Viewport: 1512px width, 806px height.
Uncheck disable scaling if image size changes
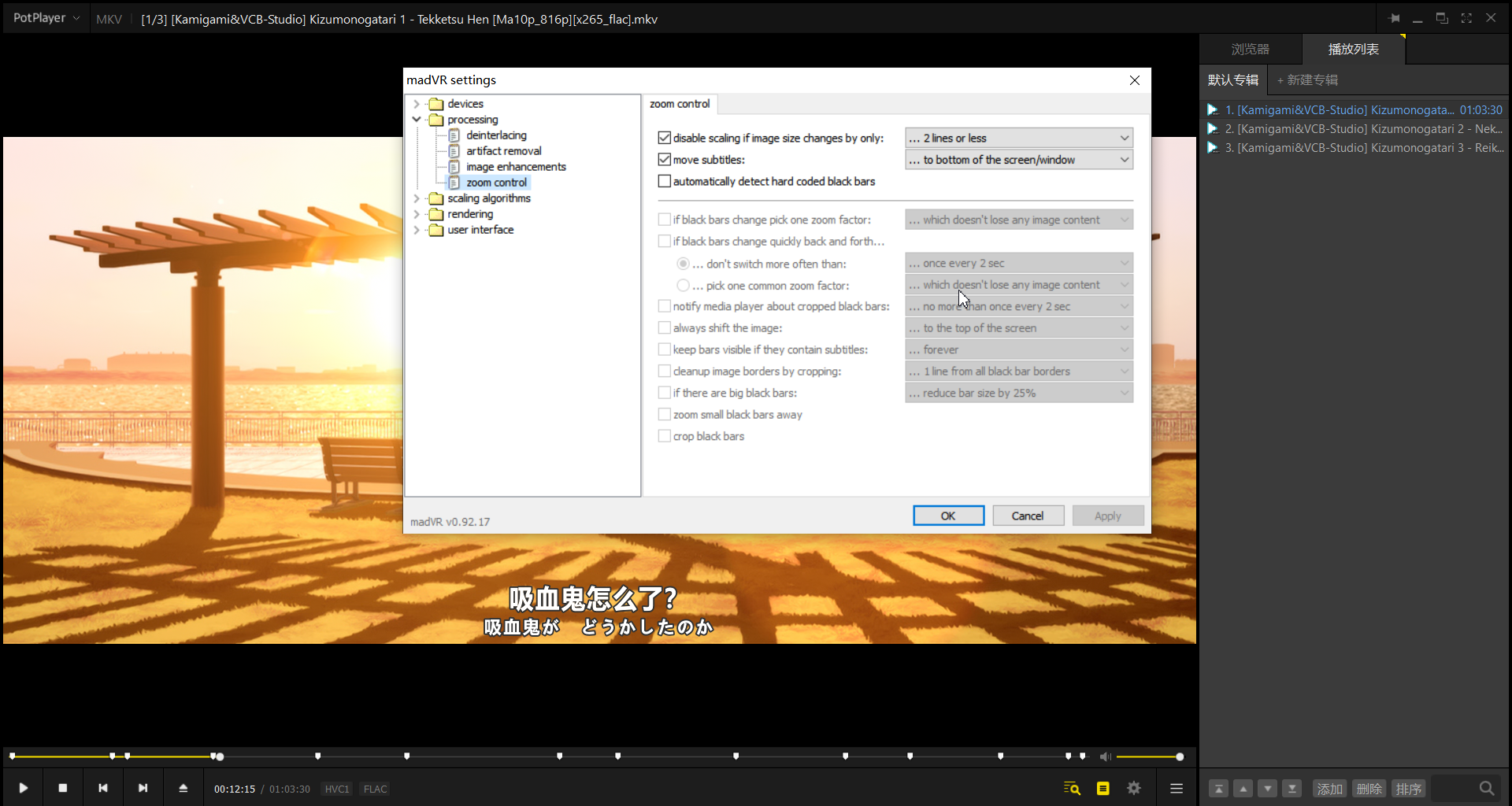click(x=665, y=138)
